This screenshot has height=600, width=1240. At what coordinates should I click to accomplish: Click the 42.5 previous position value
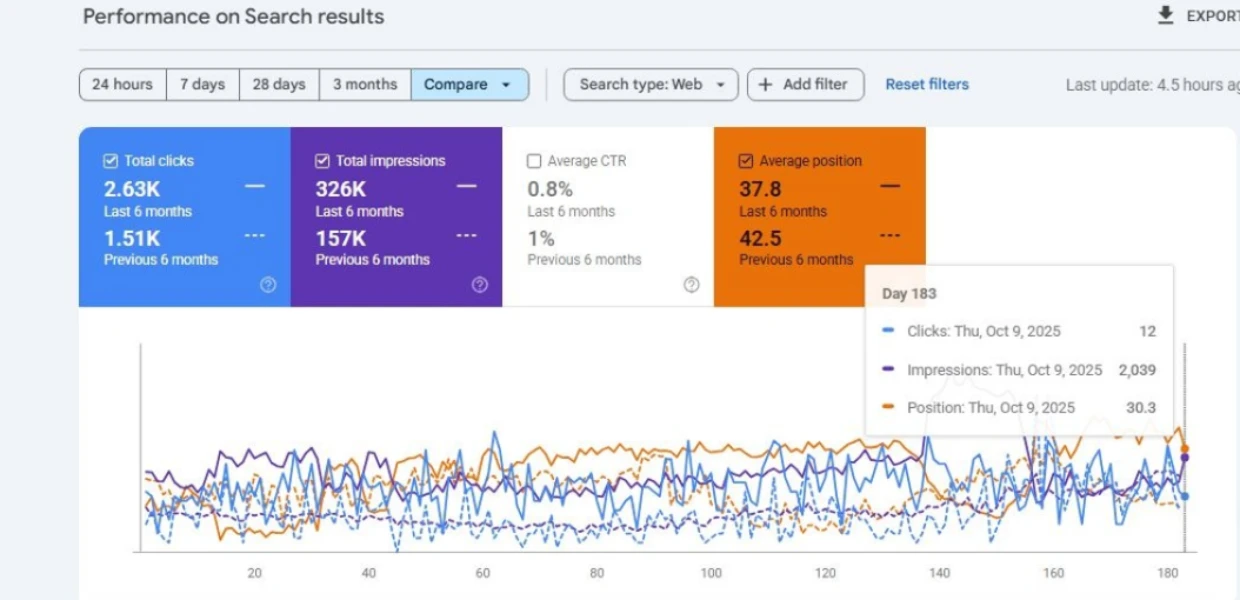click(760, 238)
